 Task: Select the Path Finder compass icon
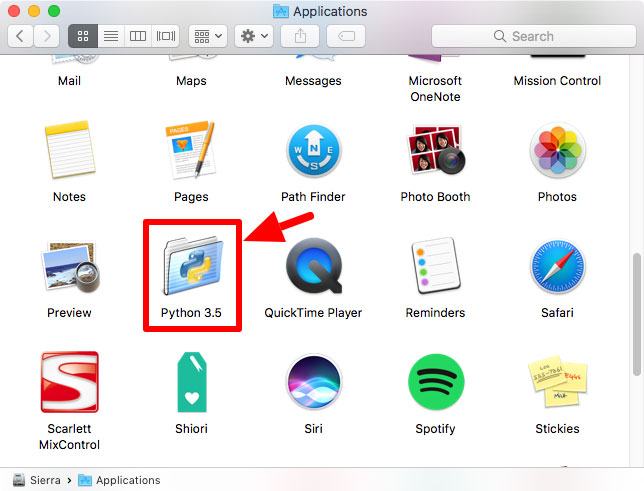point(314,151)
